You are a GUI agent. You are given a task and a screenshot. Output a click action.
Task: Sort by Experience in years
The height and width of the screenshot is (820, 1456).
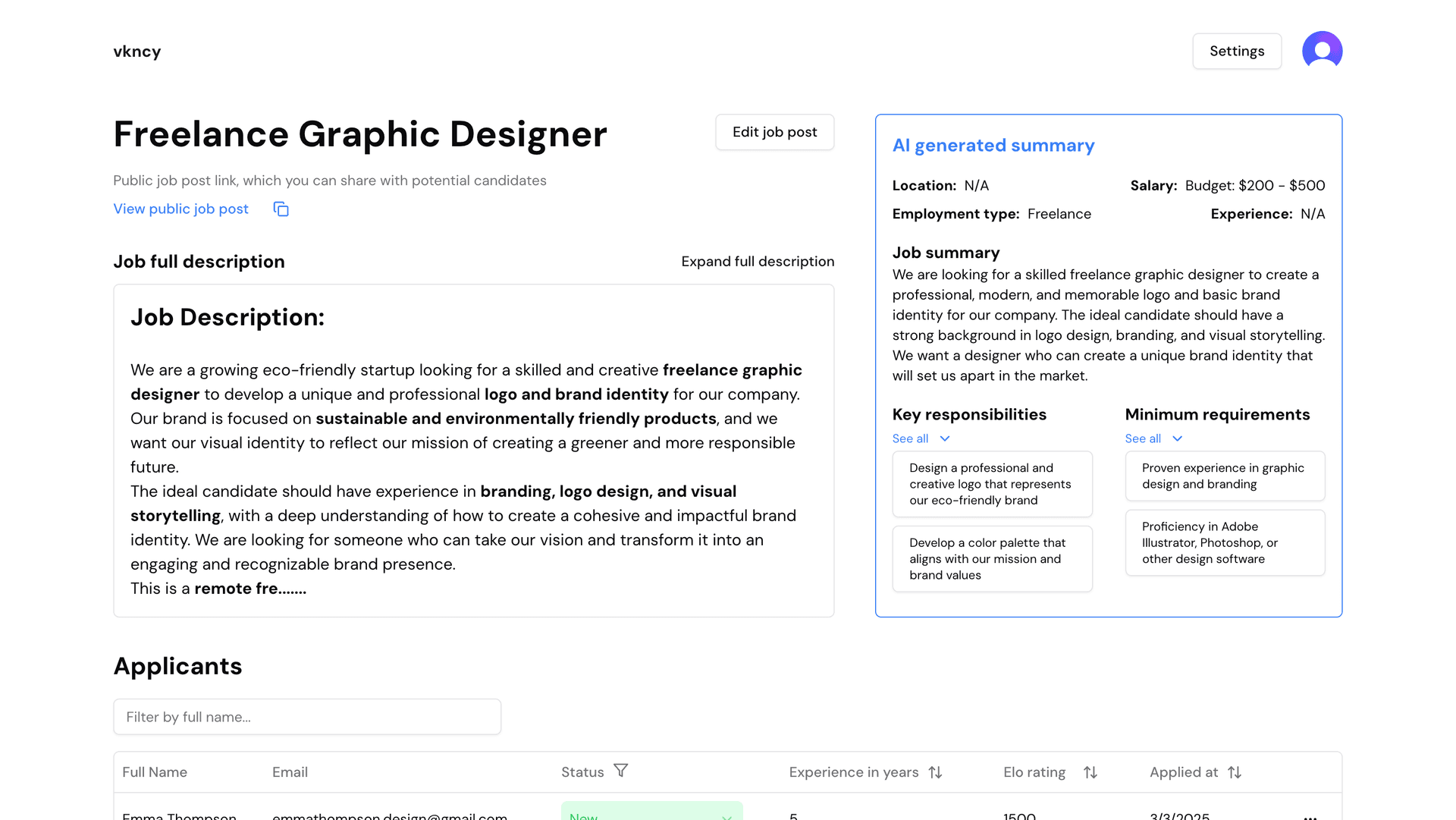[935, 772]
